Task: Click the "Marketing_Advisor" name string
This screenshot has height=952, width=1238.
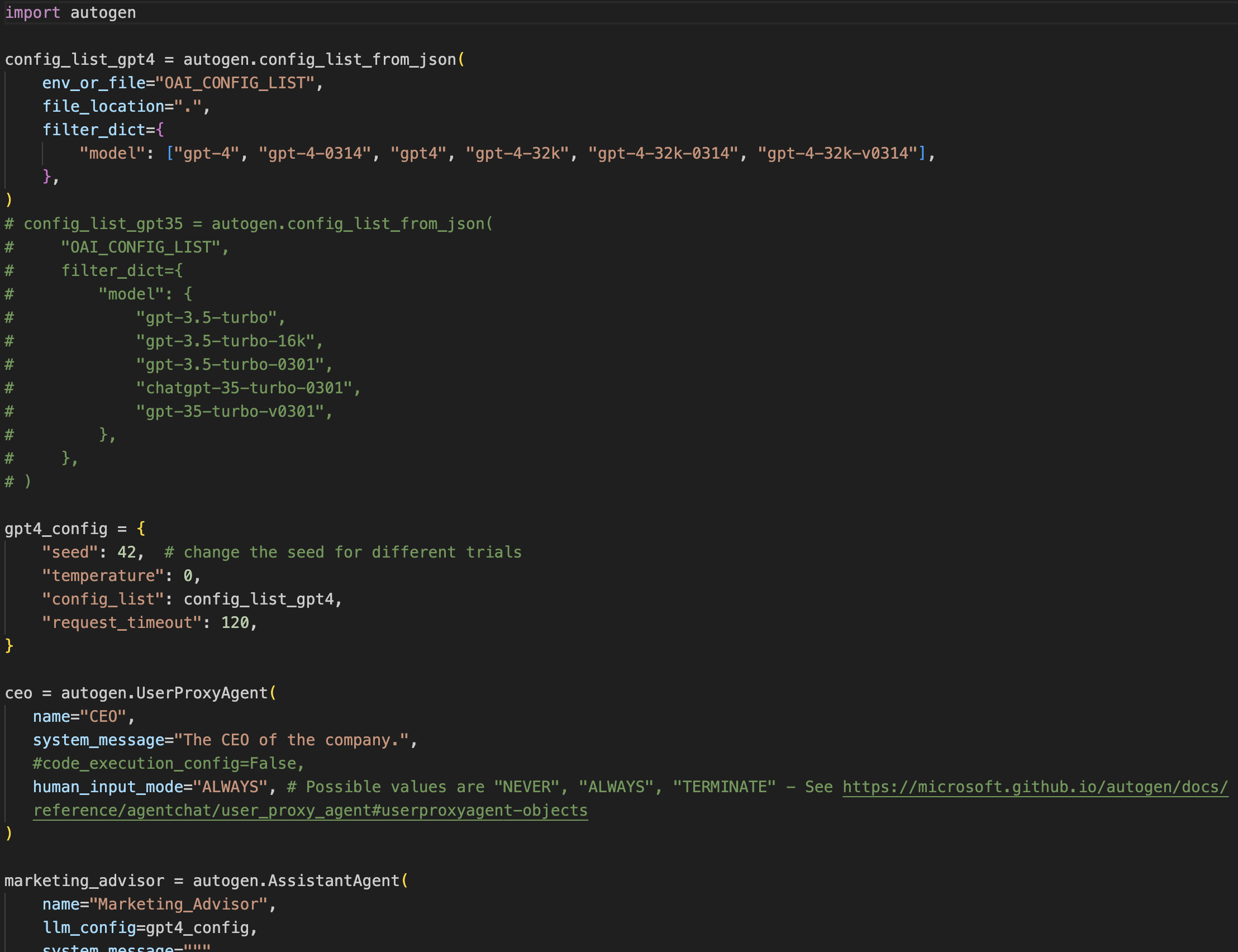Action: point(178,905)
